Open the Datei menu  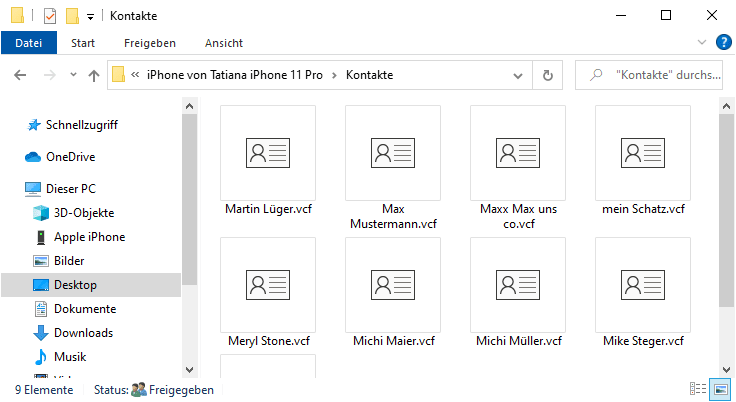(29, 43)
